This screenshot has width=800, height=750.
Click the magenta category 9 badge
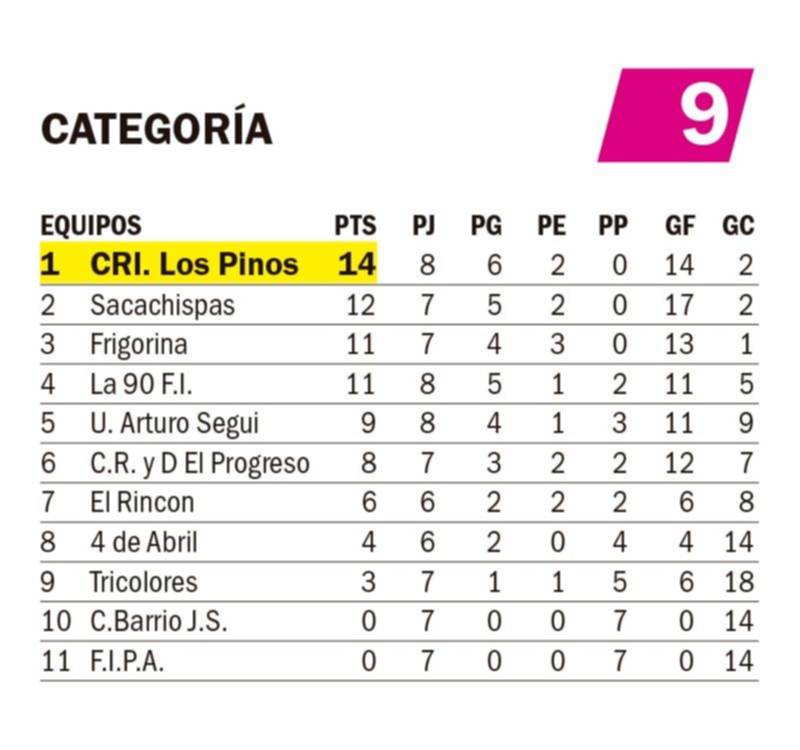click(676, 115)
